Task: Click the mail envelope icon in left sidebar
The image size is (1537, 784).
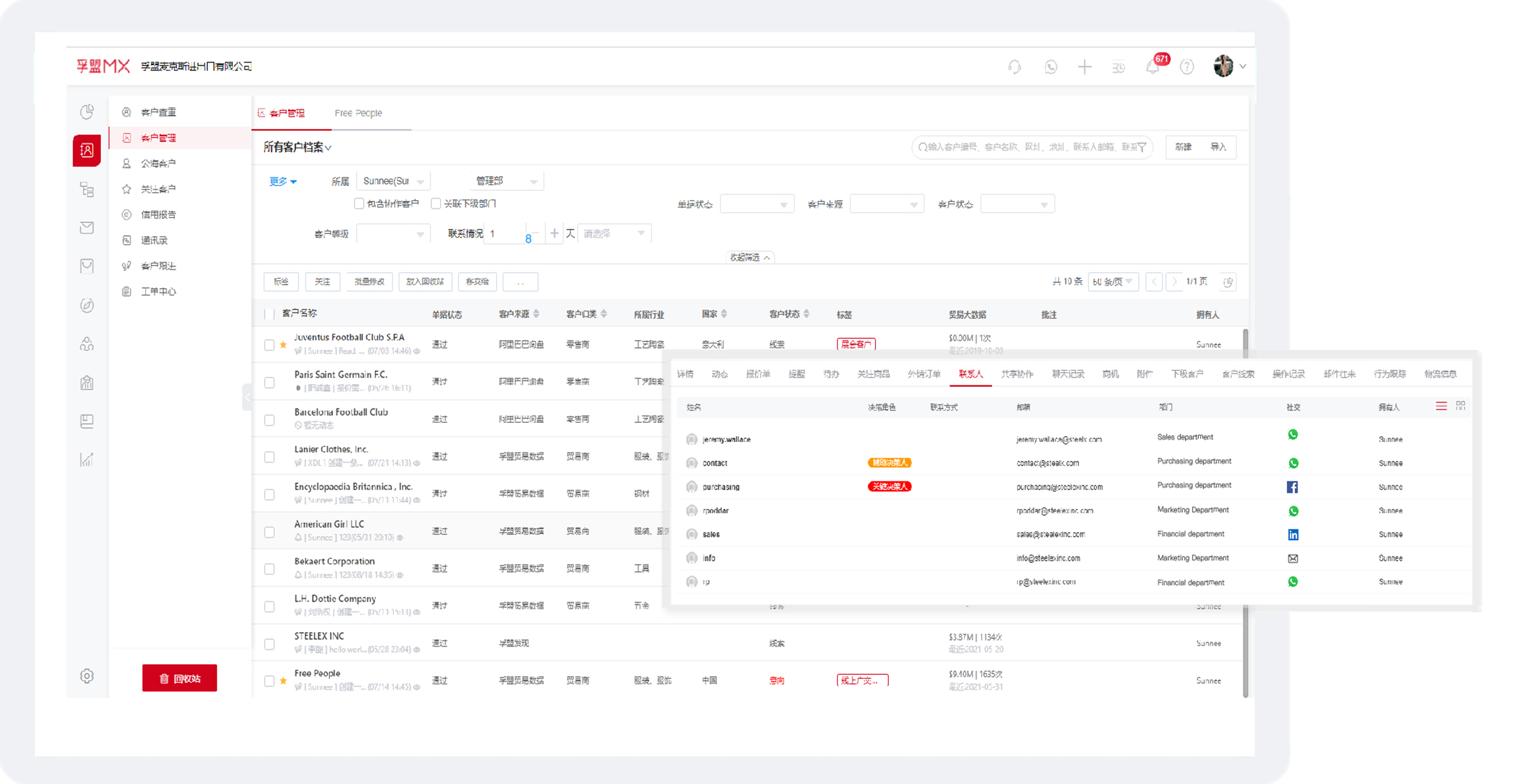Action: point(87,228)
